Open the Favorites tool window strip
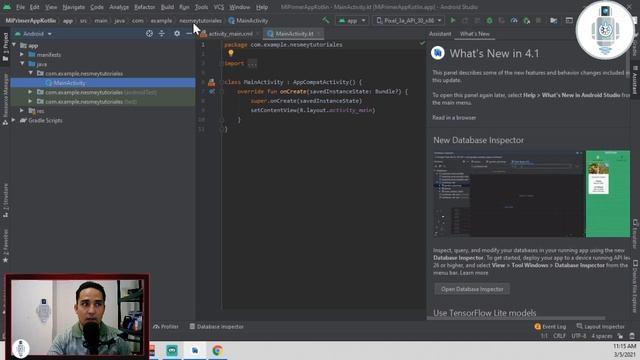The height and width of the screenshot is (360, 640). click(5, 246)
